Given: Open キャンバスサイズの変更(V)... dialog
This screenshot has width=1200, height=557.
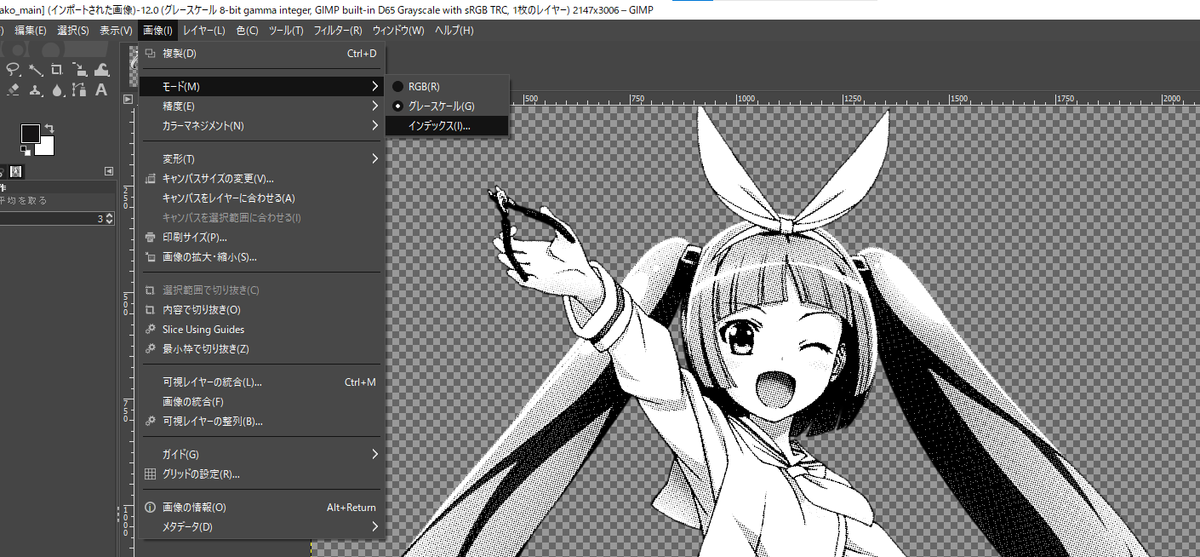Looking at the screenshot, I should point(260,178).
